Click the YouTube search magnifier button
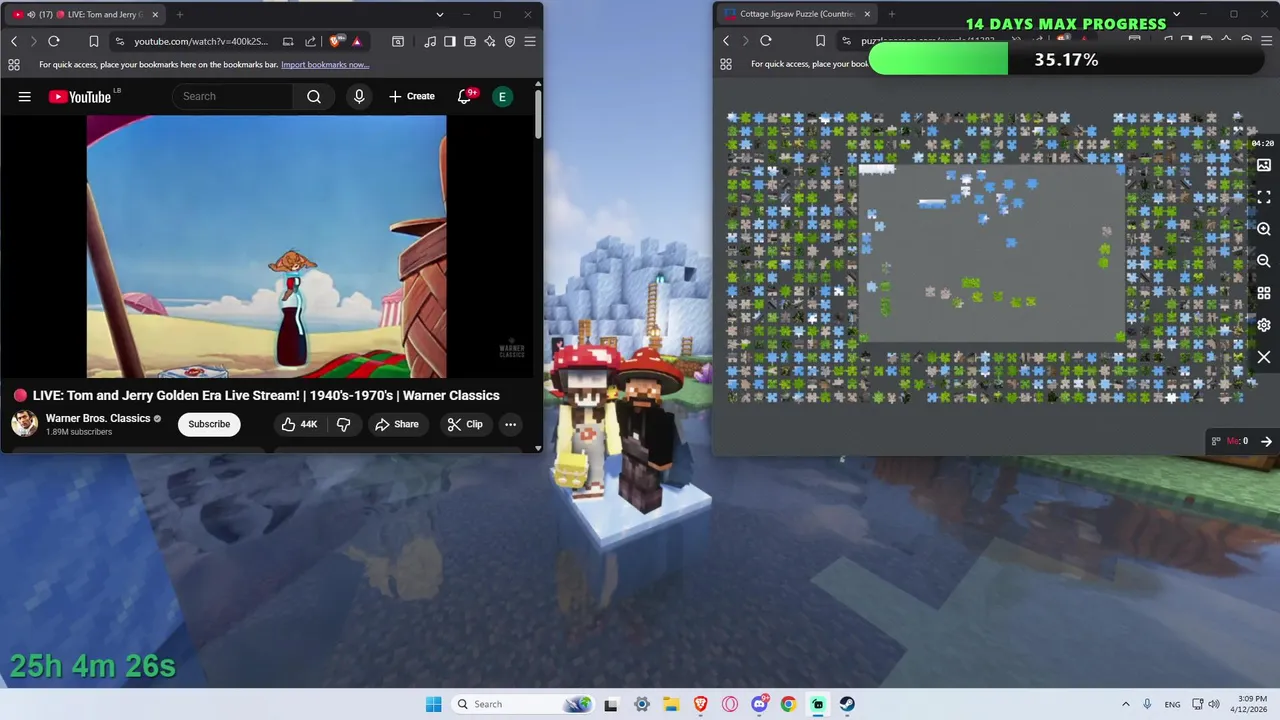The image size is (1280, 720). pyautogui.click(x=314, y=96)
